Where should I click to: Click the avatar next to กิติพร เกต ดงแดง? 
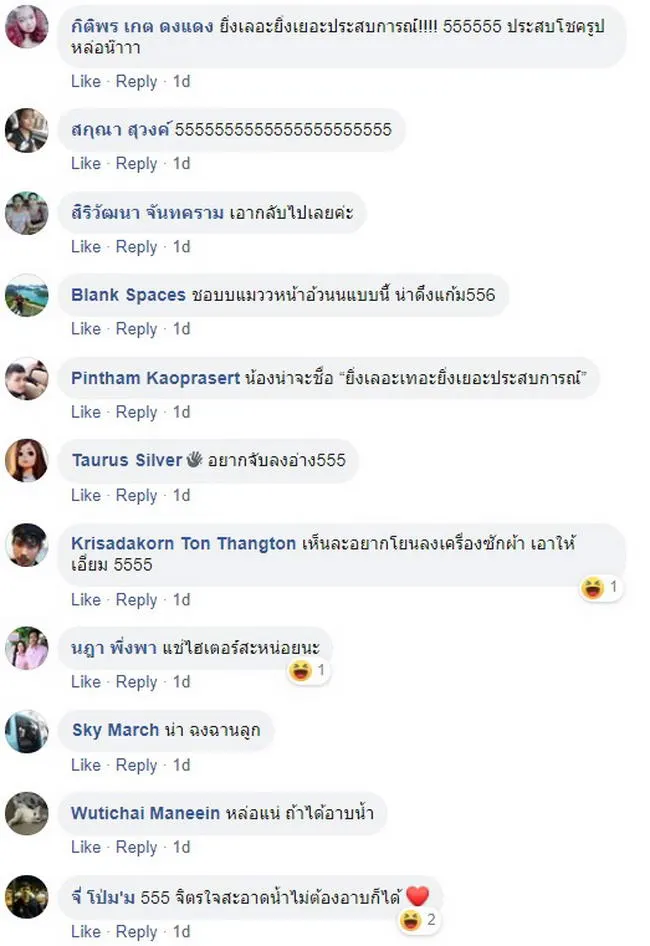tap(26, 27)
